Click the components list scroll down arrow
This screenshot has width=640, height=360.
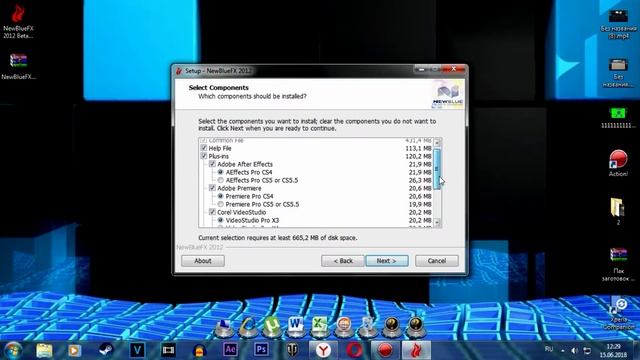[437, 222]
